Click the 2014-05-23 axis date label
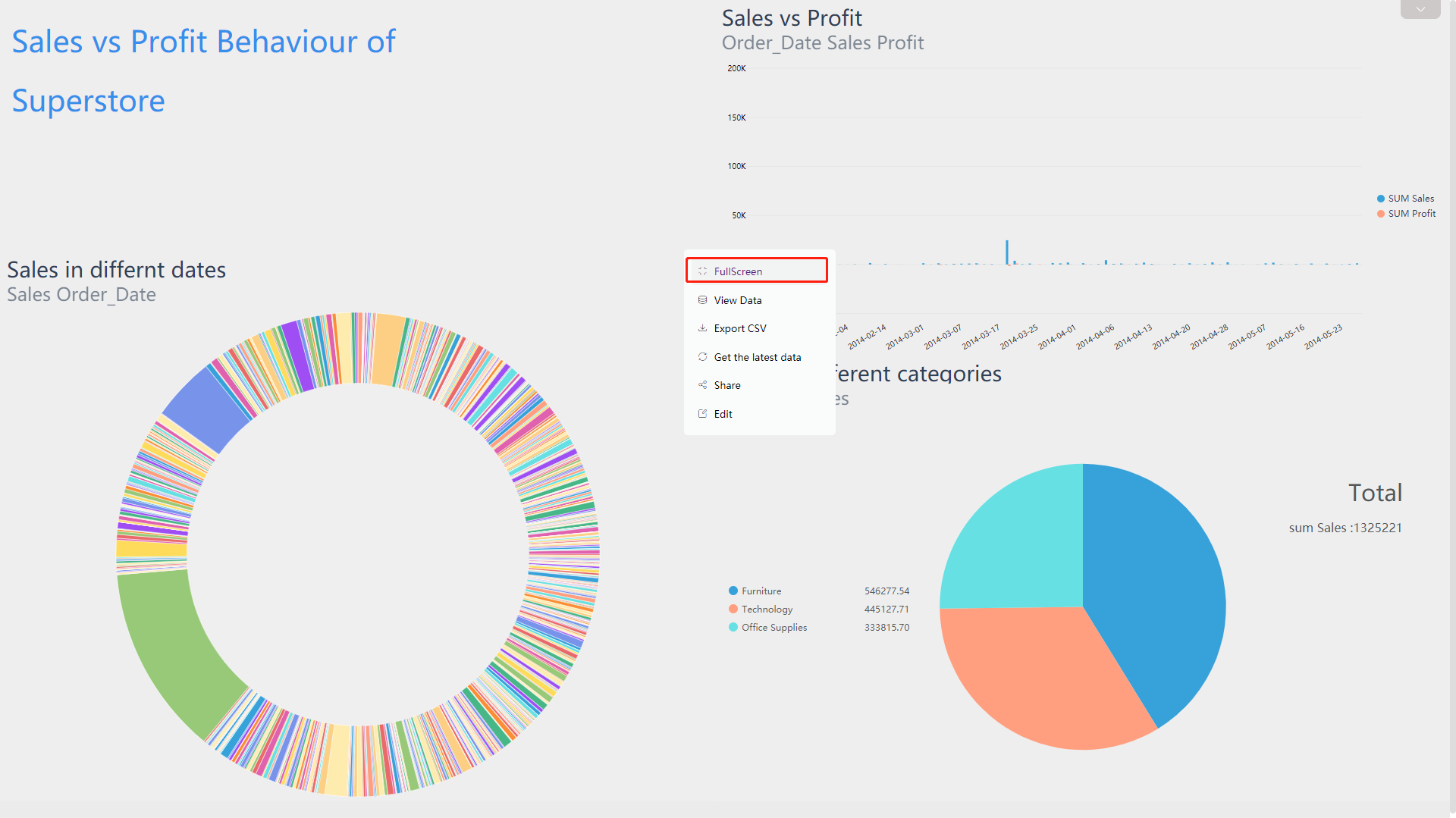This screenshot has width=1456, height=818. tap(1324, 337)
